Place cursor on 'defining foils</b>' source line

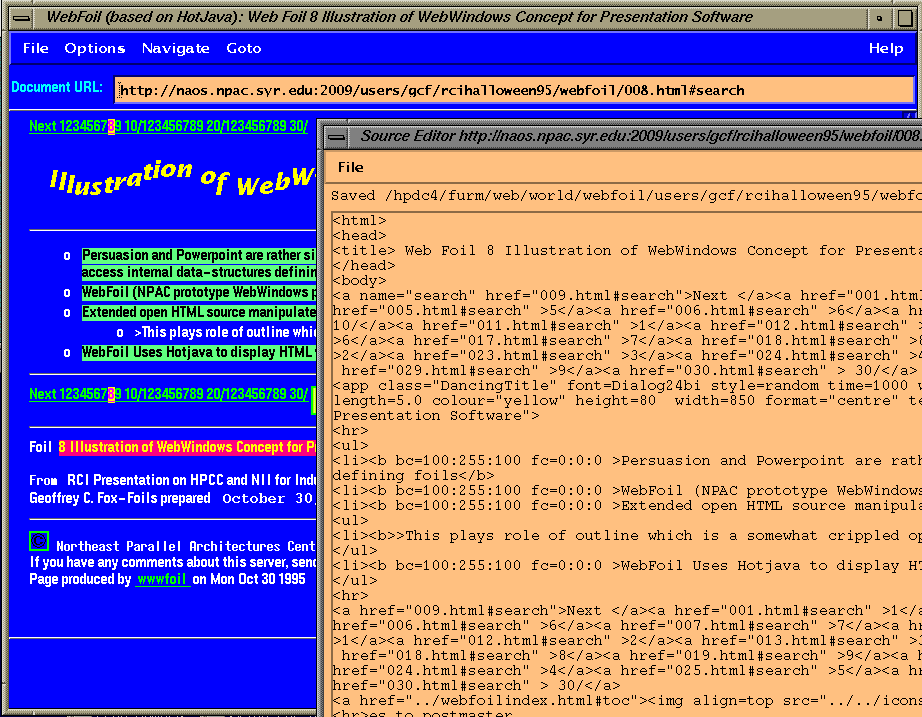tap(413, 475)
